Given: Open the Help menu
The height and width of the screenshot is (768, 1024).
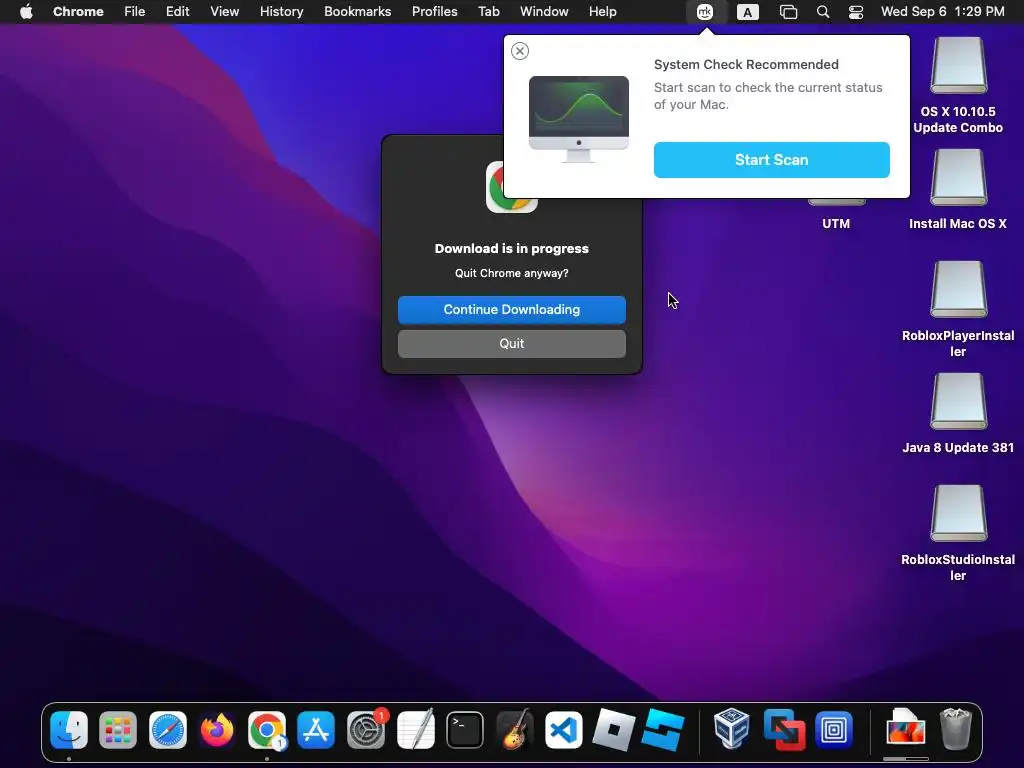Looking at the screenshot, I should click(602, 11).
